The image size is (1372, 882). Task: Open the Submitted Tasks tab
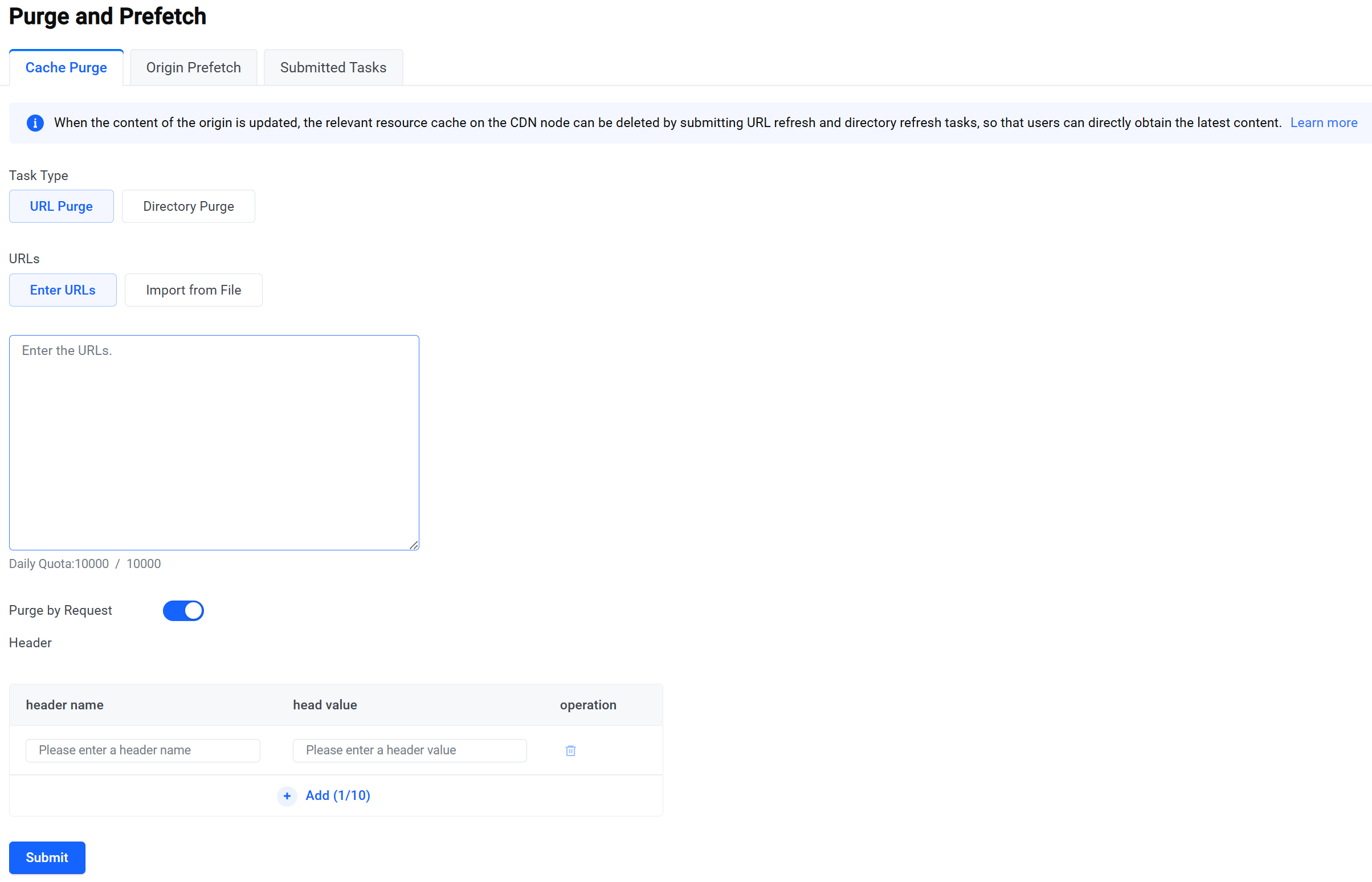click(333, 68)
